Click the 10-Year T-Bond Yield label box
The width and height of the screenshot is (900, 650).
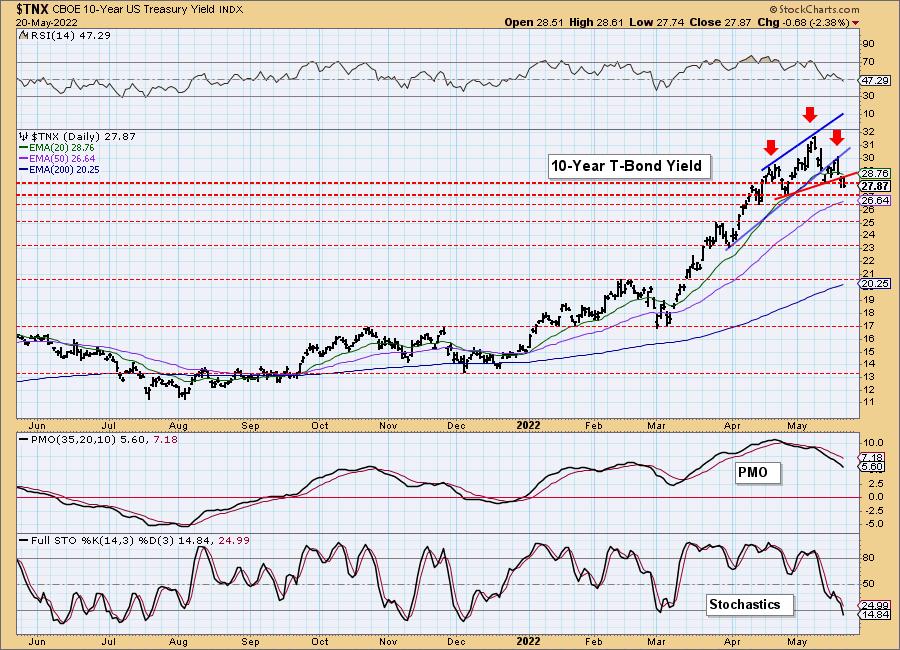point(627,166)
